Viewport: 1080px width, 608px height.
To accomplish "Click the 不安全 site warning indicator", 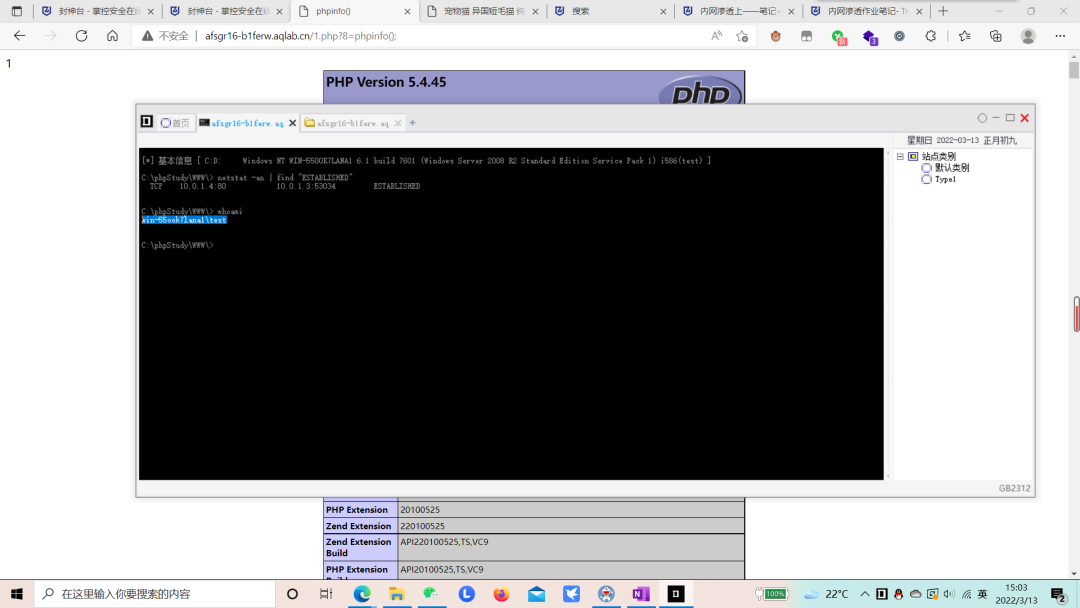I will 165,36.
